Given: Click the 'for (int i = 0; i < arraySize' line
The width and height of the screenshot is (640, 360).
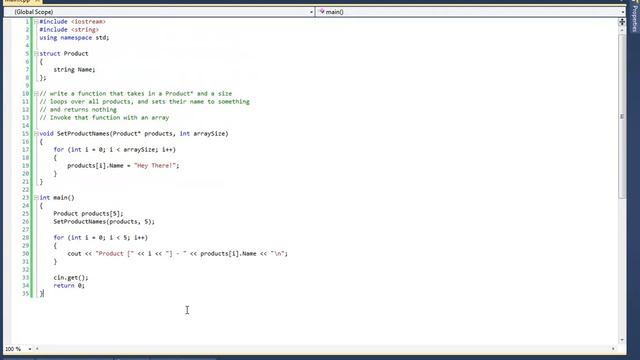Looking at the screenshot, I should (114, 149).
